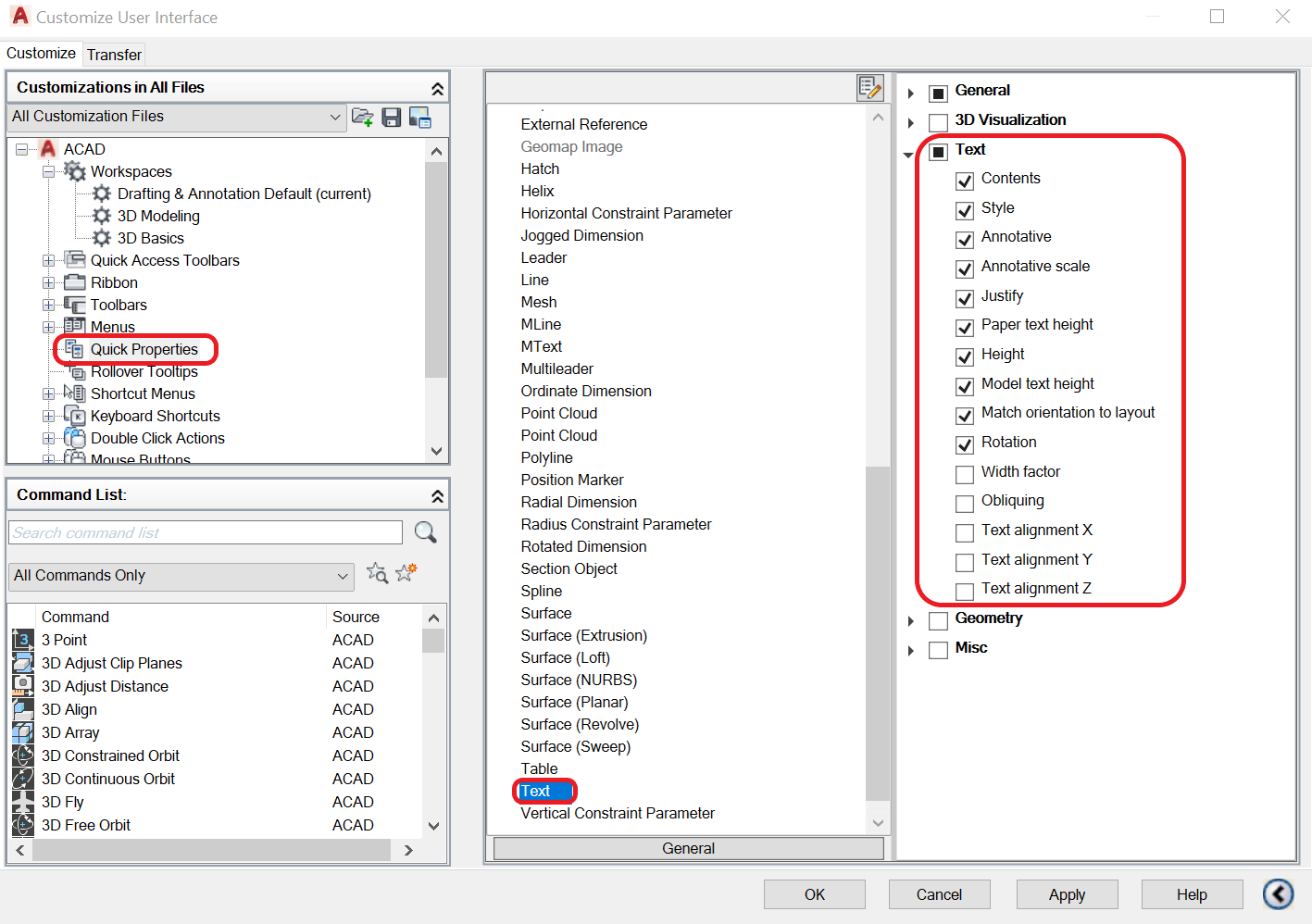The image size is (1312, 924).
Task: Select the find command star icon
Action: [x=378, y=574]
